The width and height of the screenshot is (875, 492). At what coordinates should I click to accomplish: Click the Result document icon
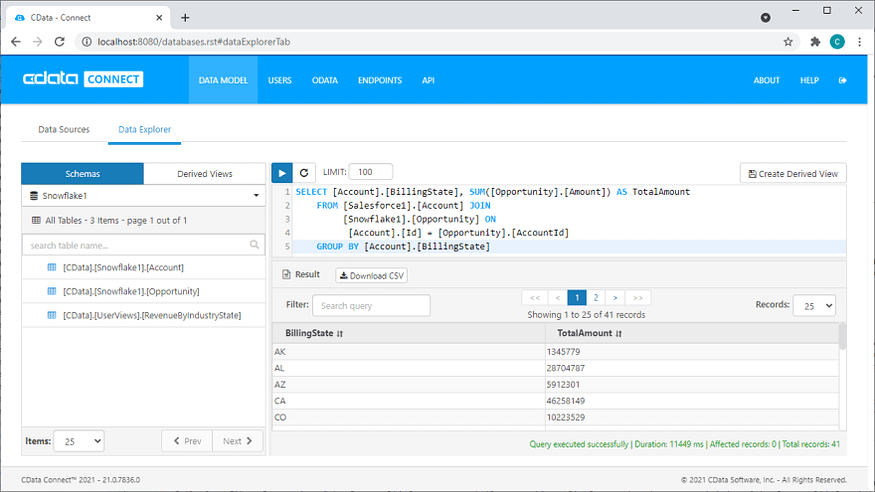pyautogui.click(x=286, y=274)
